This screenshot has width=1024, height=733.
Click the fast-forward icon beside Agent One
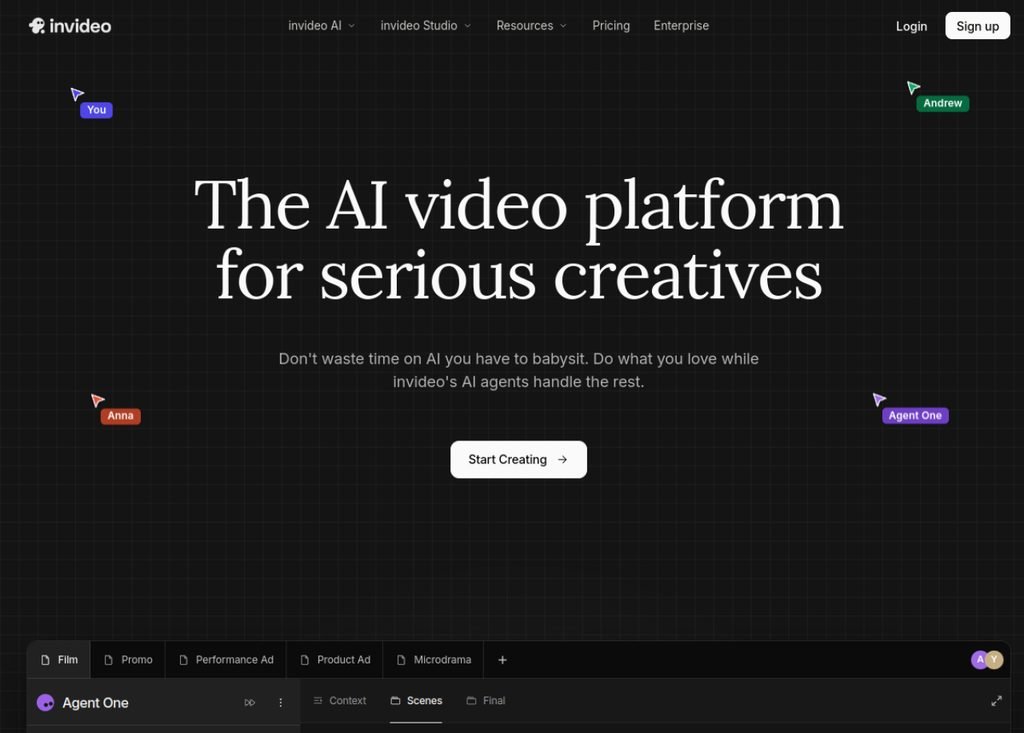249,703
